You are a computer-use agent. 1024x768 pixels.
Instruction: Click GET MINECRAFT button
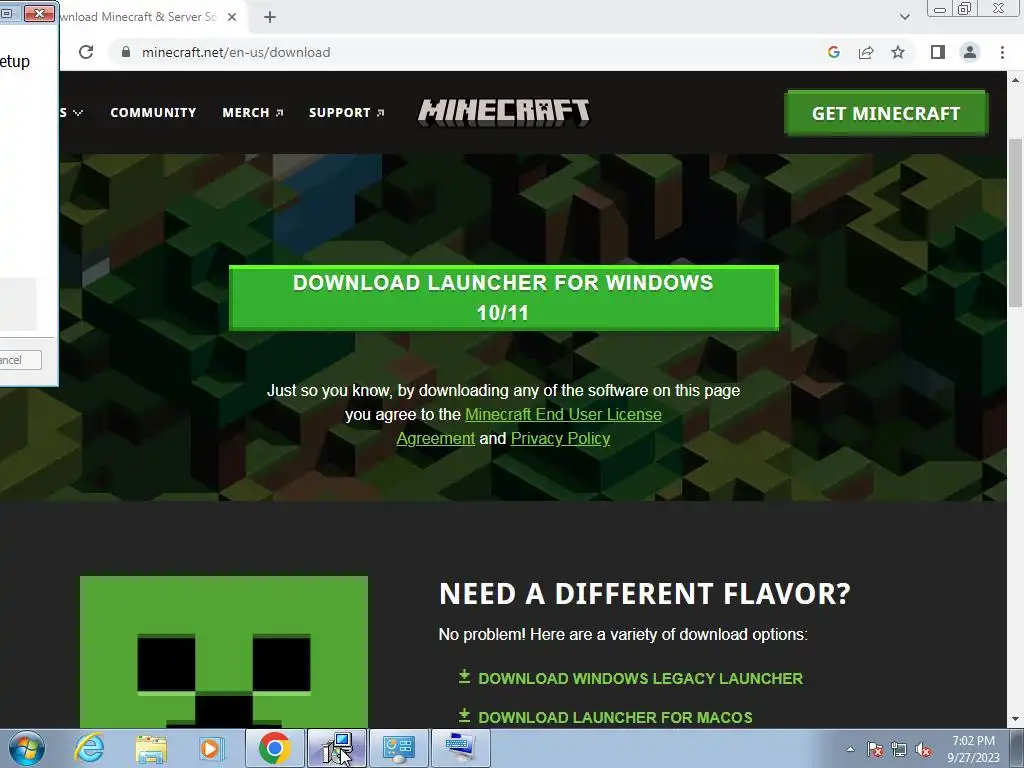[886, 113]
